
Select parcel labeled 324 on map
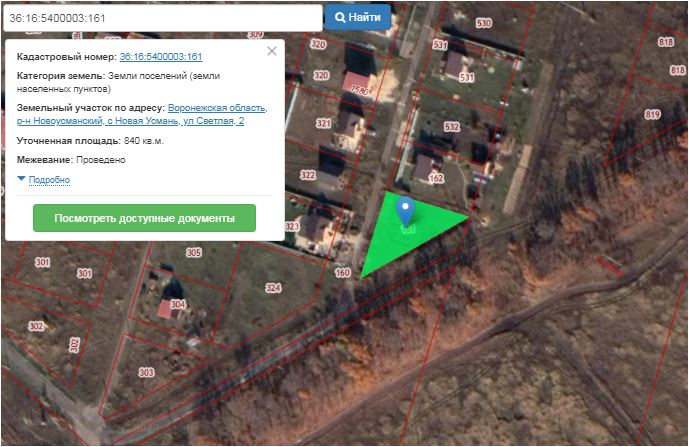point(273,288)
